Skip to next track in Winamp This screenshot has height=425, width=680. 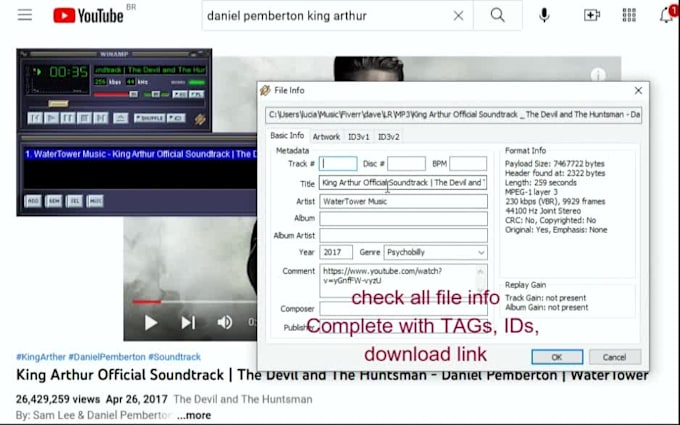point(101,118)
